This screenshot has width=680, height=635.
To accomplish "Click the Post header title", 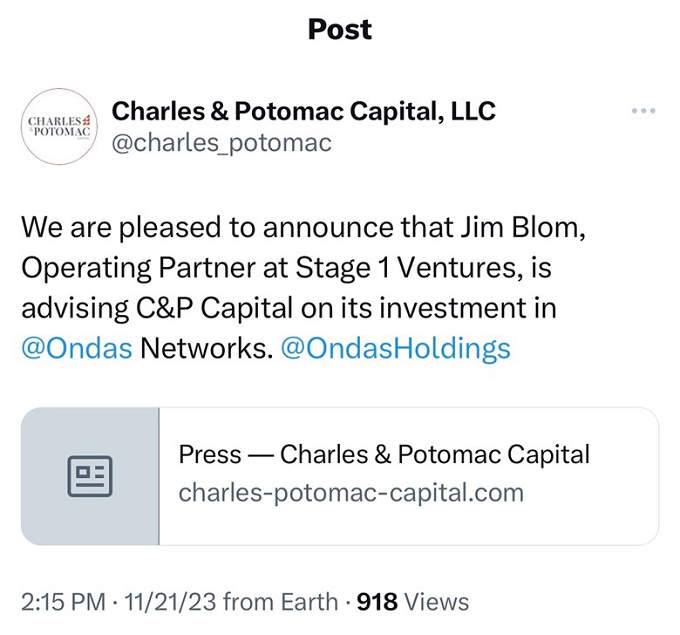I will (340, 29).
